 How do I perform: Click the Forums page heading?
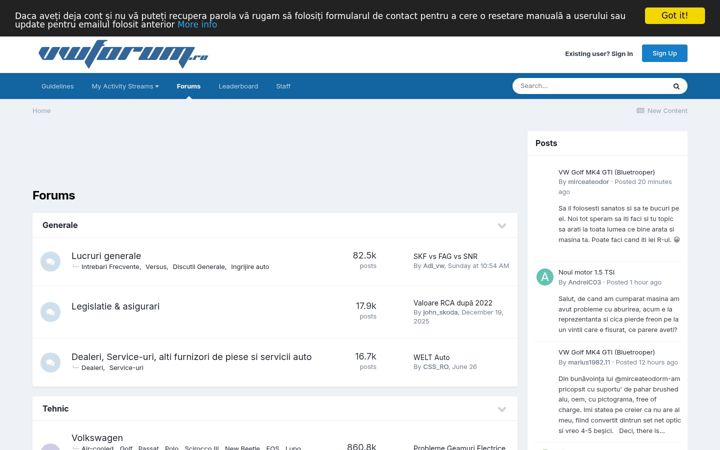[54, 196]
